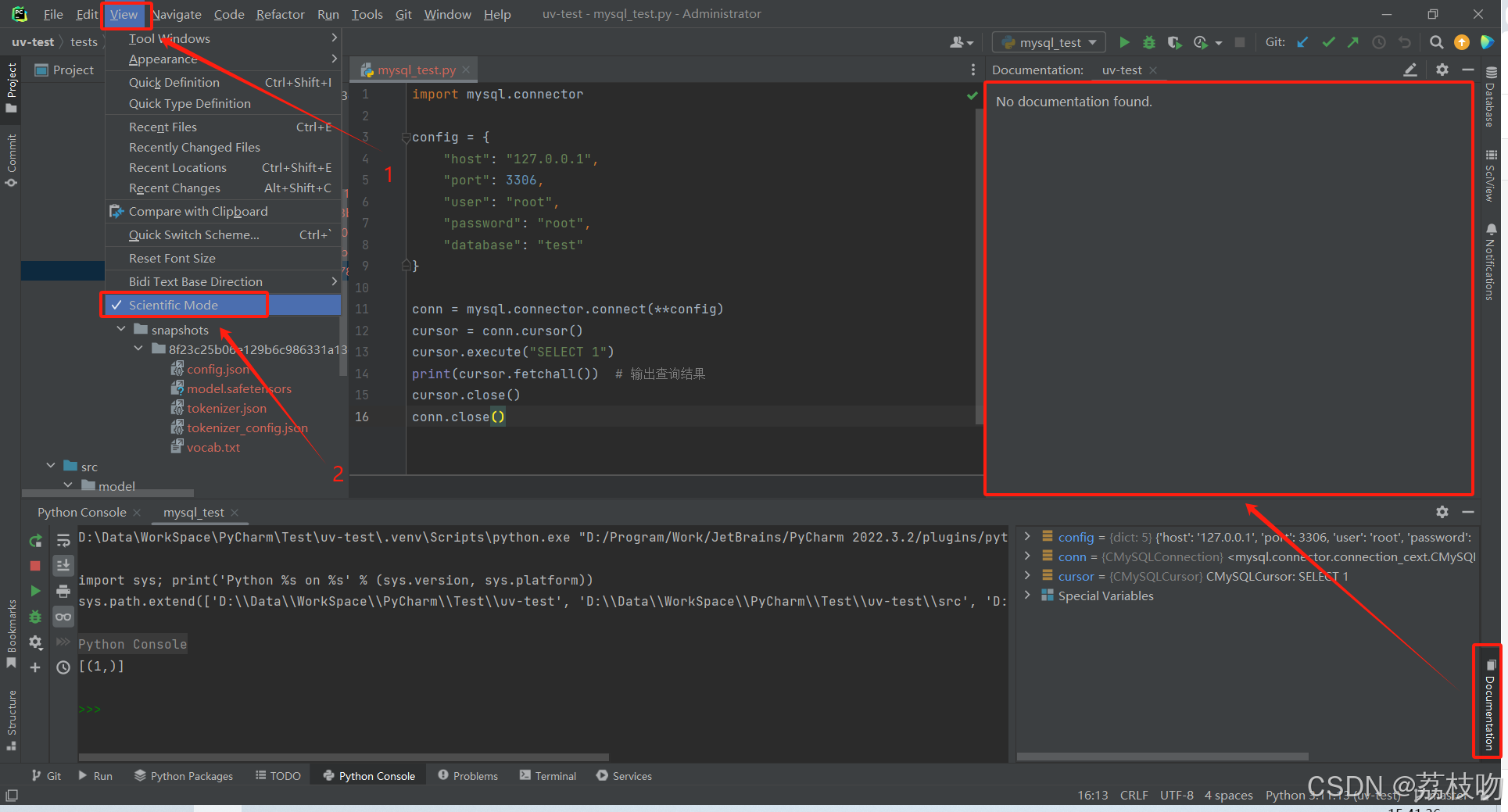Open the Git tool window at bottom
1508x812 pixels.
(x=46, y=775)
